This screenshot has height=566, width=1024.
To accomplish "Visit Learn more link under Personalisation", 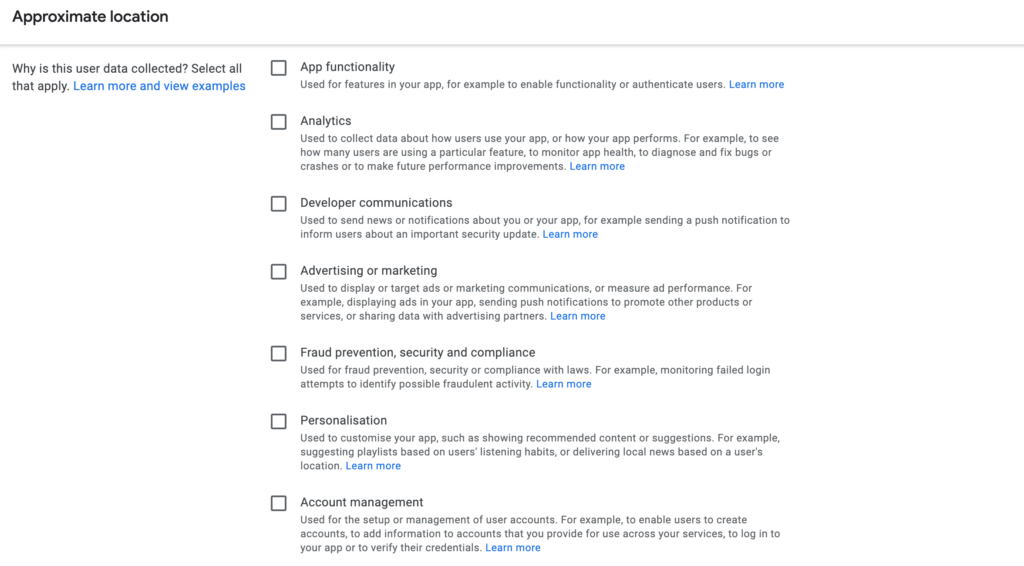I will pyautogui.click(x=373, y=467).
